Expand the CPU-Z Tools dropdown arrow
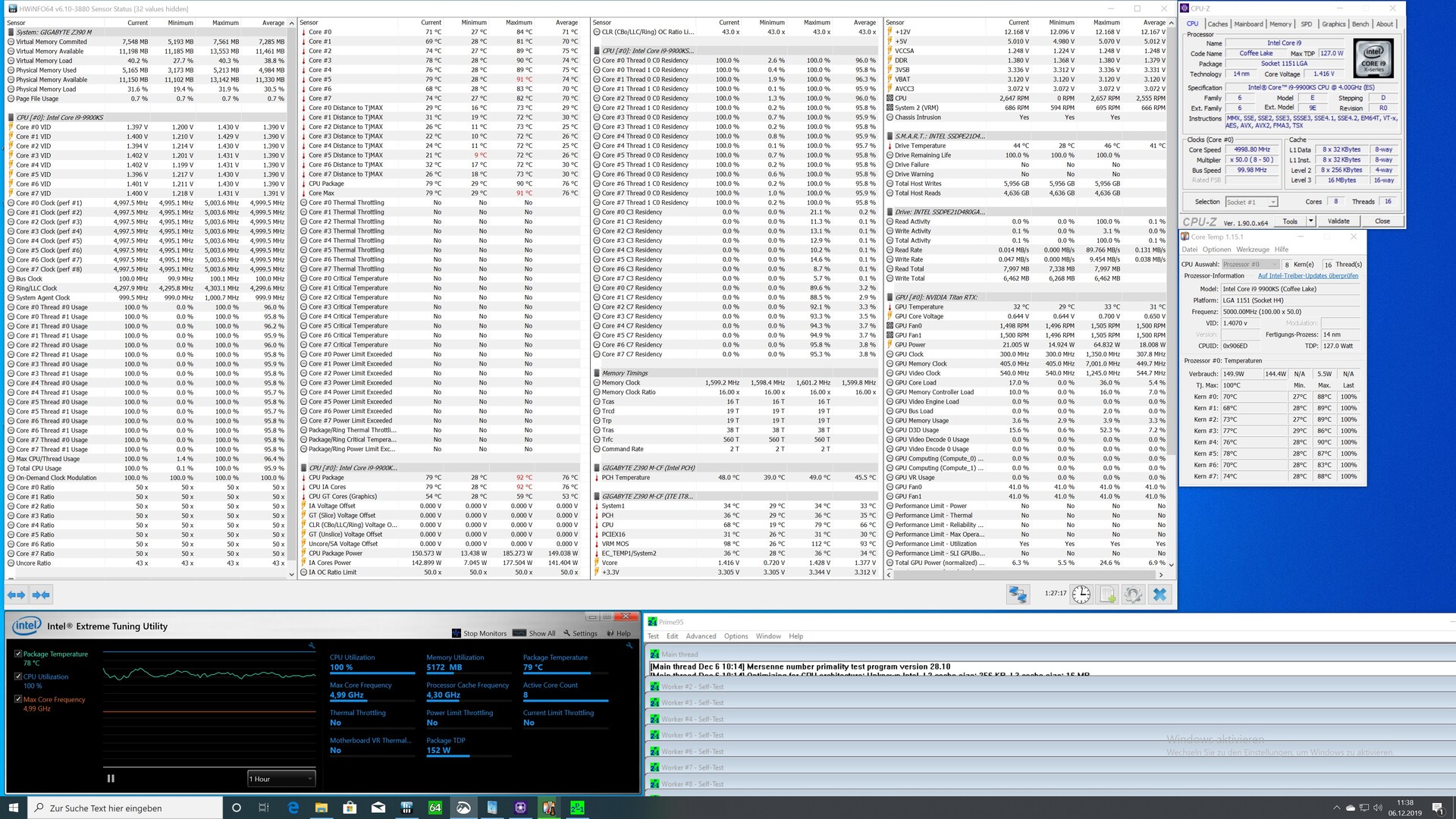Viewport: 1456px width, 819px height. coord(1311,221)
